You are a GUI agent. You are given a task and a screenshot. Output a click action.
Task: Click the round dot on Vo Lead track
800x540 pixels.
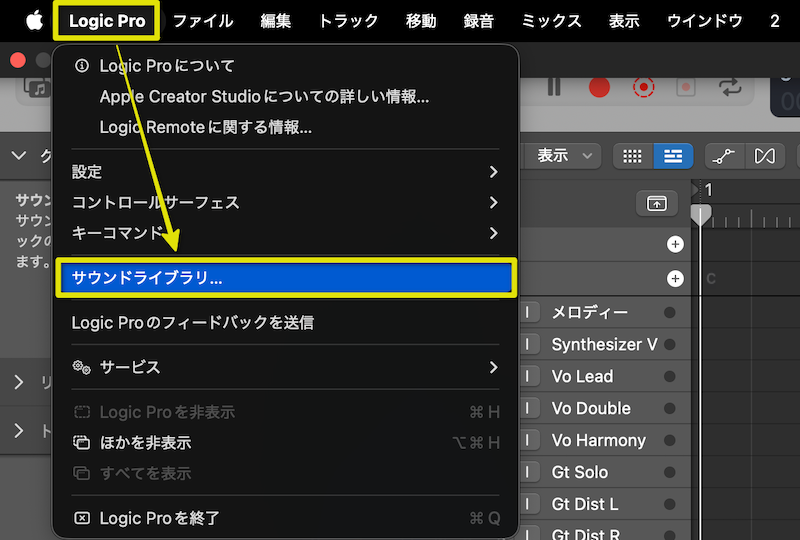coord(670,377)
